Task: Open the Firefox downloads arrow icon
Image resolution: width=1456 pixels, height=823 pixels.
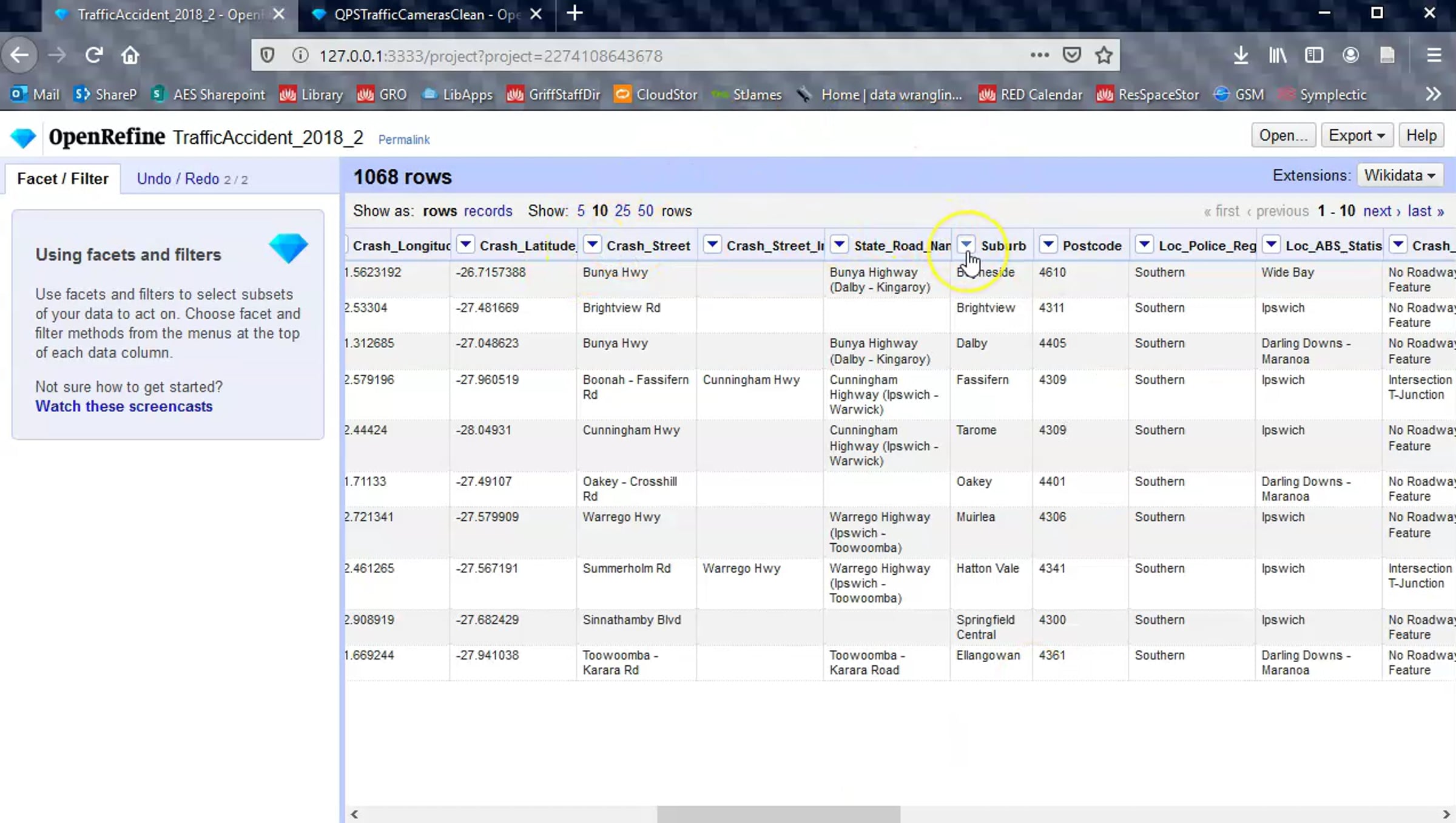Action: [1241, 55]
